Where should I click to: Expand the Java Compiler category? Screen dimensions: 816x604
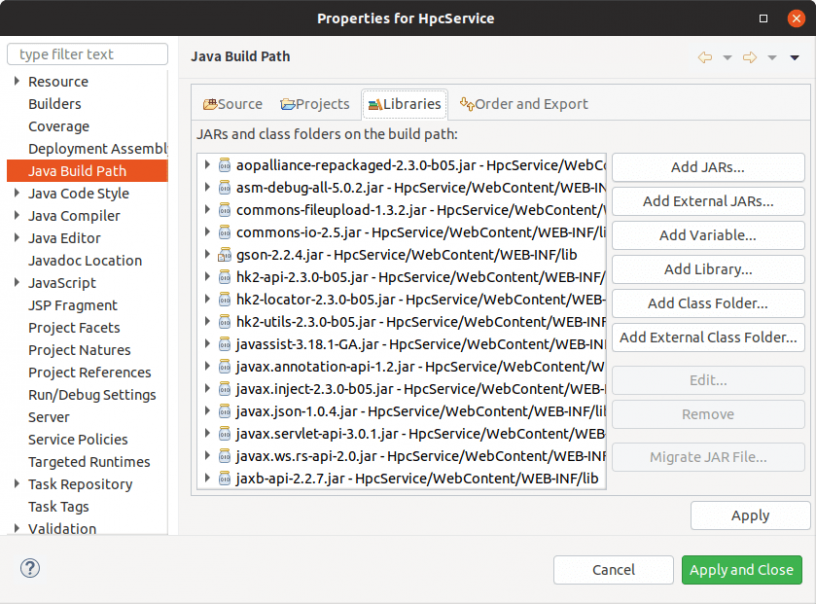pyautogui.click(x=17, y=215)
